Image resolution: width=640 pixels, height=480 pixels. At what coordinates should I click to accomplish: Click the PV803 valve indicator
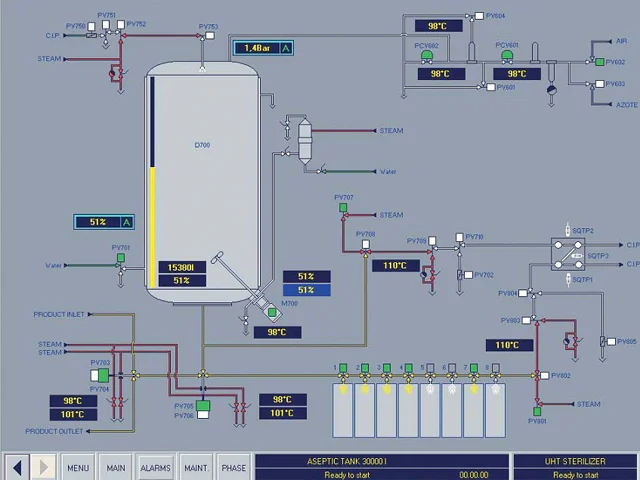[x=526, y=320]
